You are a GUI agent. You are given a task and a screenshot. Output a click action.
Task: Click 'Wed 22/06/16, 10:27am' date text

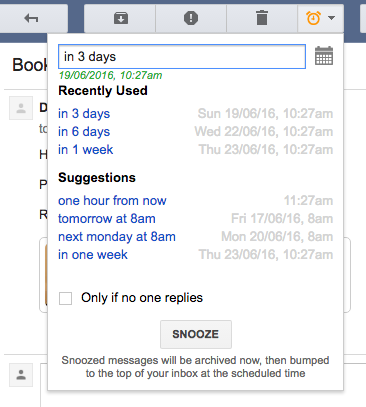264,132
